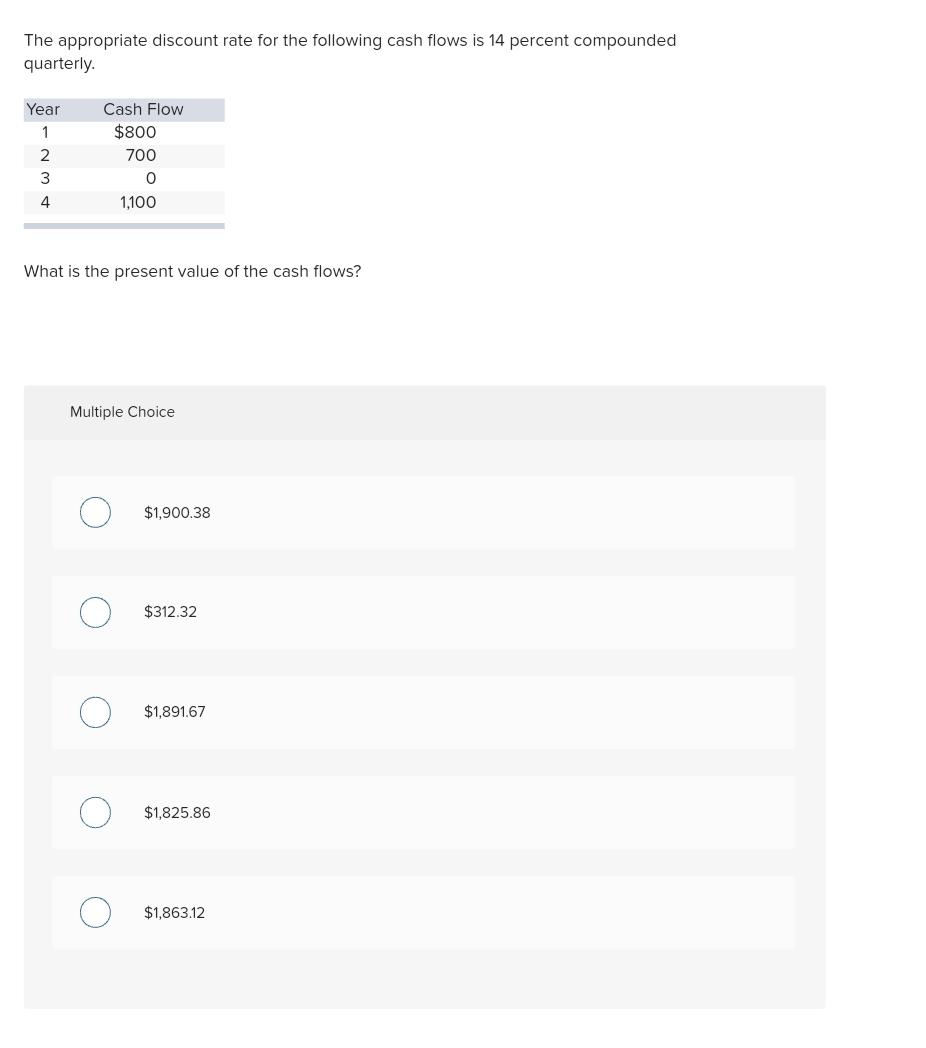
Task: Click the $1,825.86 answer label
Action: tap(177, 813)
